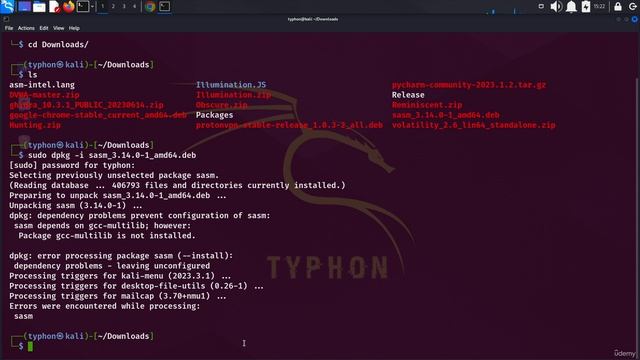Click Illumination.zip file name
The image size is (640, 360).
(233, 95)
